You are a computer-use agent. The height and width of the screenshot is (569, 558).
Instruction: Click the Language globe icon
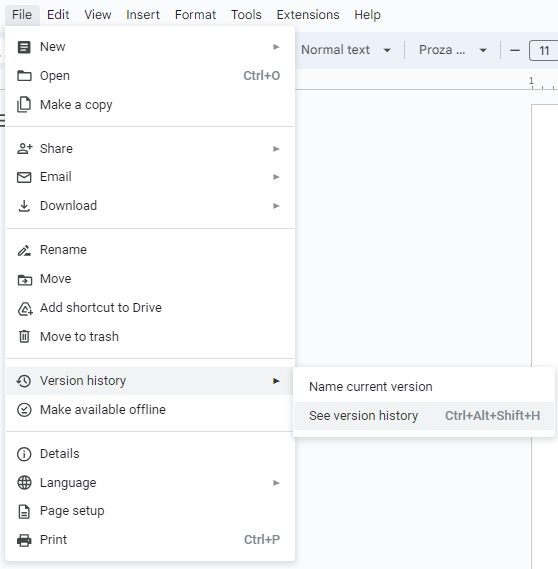tap(24, 483)
